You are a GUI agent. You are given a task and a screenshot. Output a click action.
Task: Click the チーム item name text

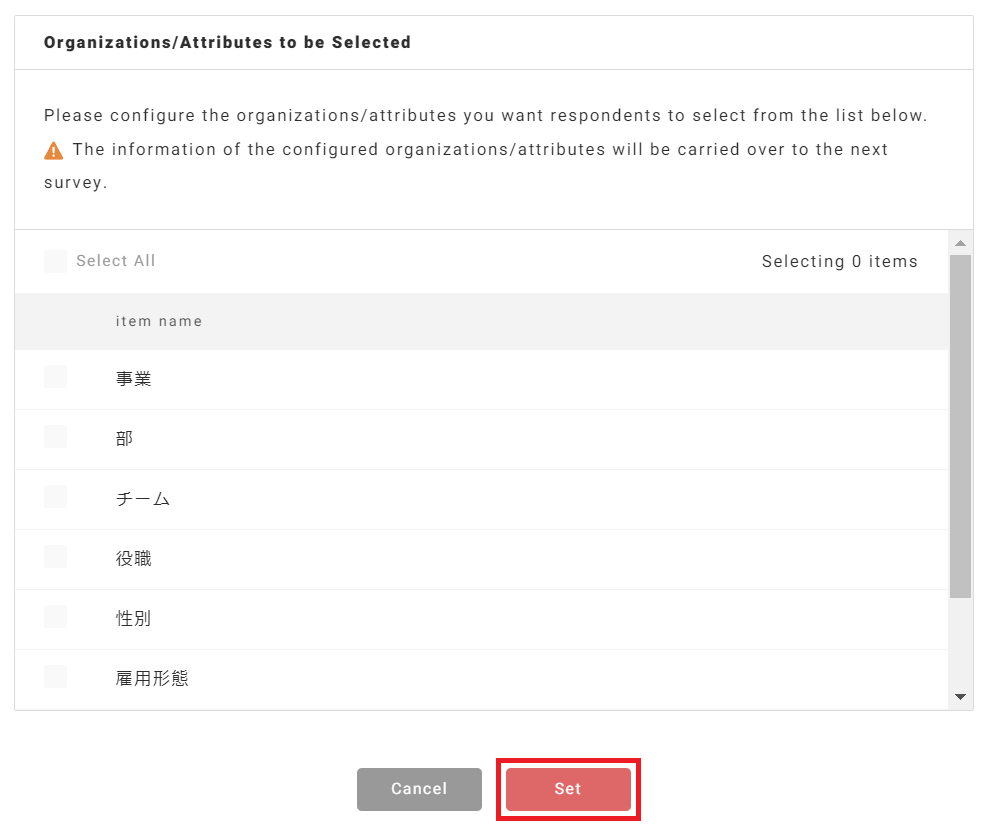pyautogui.click(x=142, y=499)
